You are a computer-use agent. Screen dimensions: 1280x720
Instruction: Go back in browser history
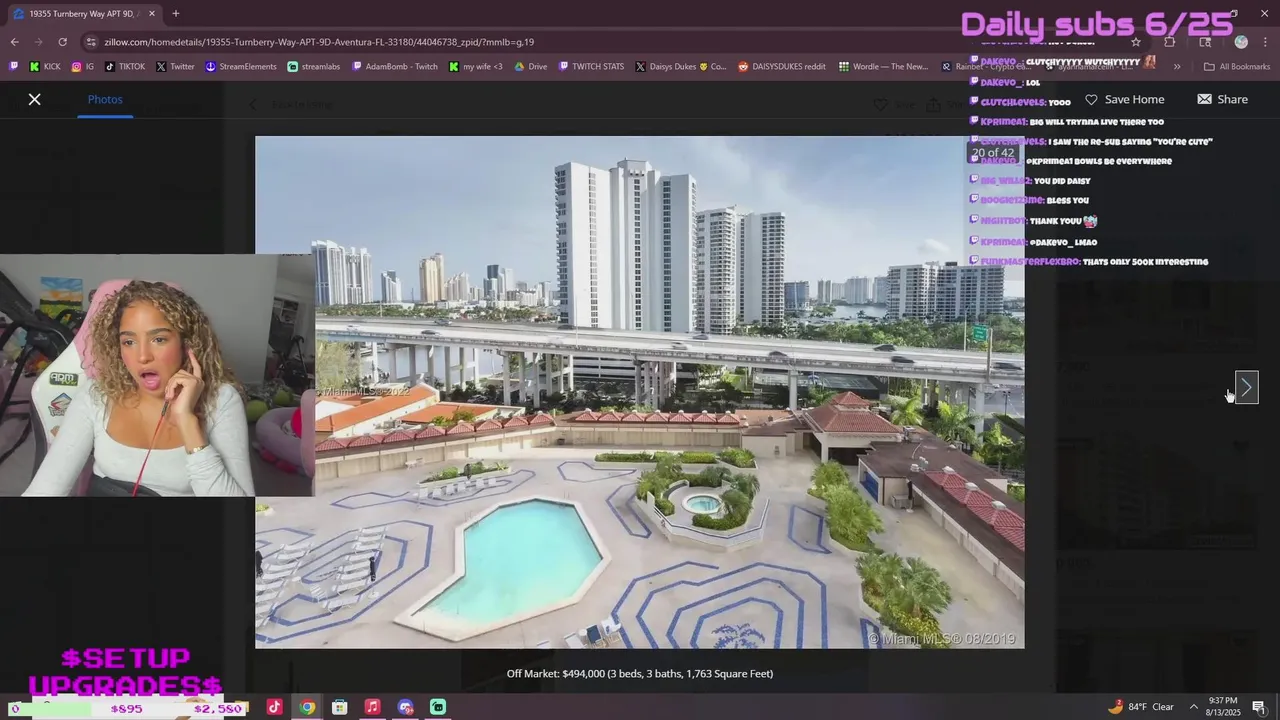(x=14, y=42)
